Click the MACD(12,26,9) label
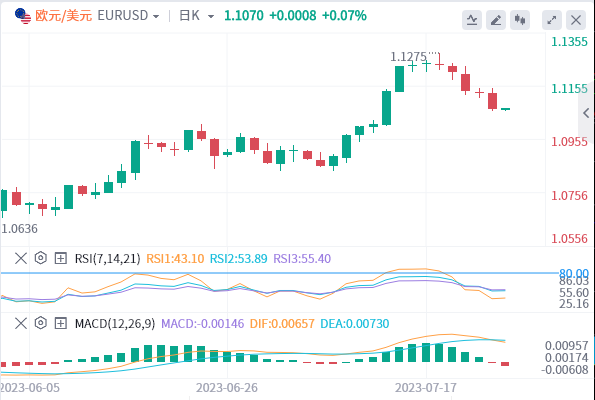 [x=115, y=323]
